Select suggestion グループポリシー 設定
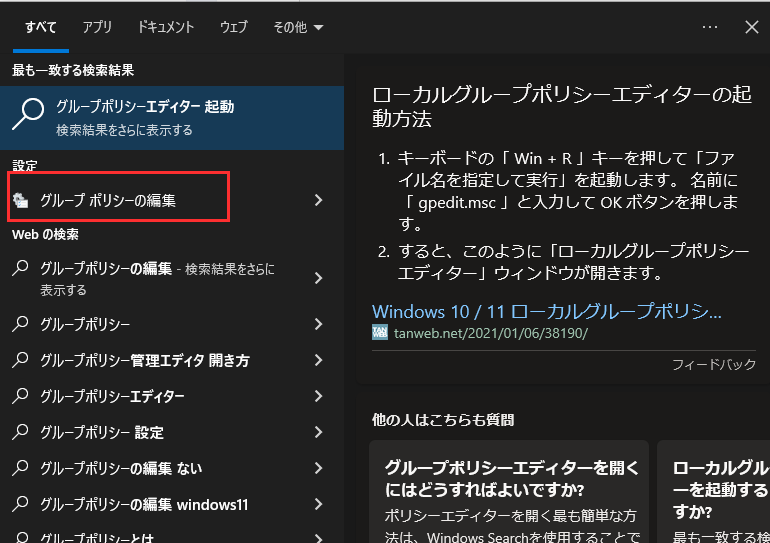 (x=172, y=432)
